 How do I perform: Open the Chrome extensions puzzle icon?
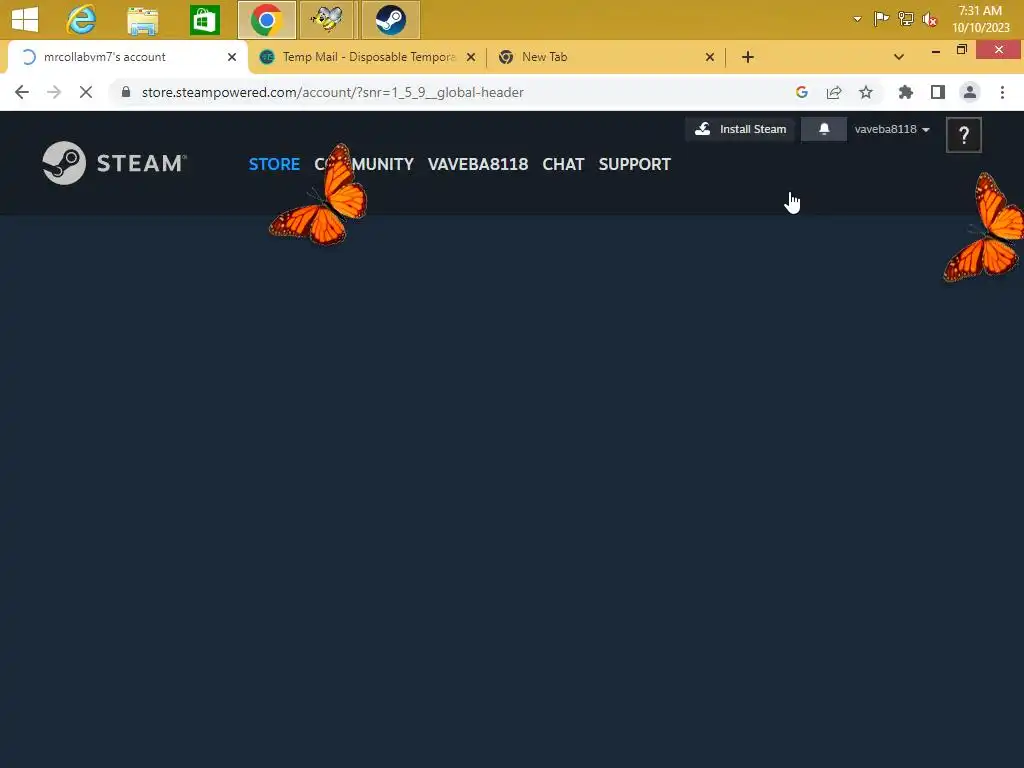[906, 92]
